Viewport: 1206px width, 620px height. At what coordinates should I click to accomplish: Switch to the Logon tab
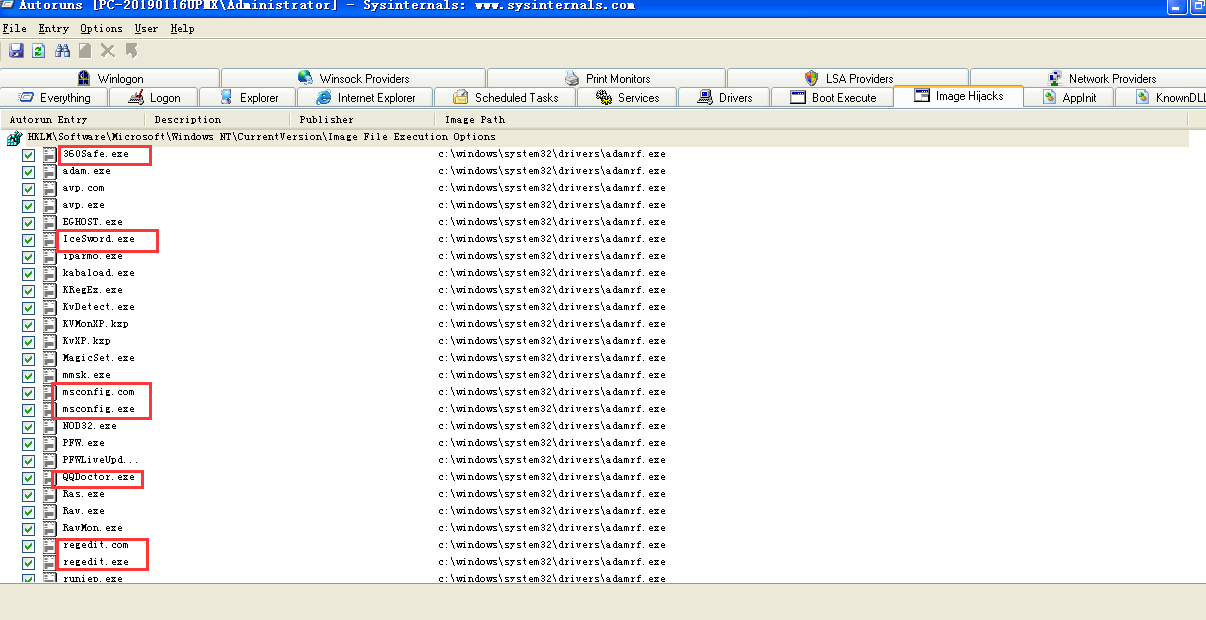[152, 97]
